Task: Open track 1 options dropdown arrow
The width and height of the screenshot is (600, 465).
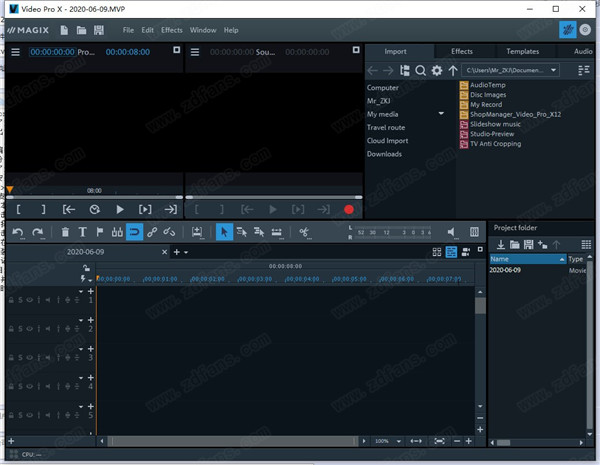Action: pos(81,292)
